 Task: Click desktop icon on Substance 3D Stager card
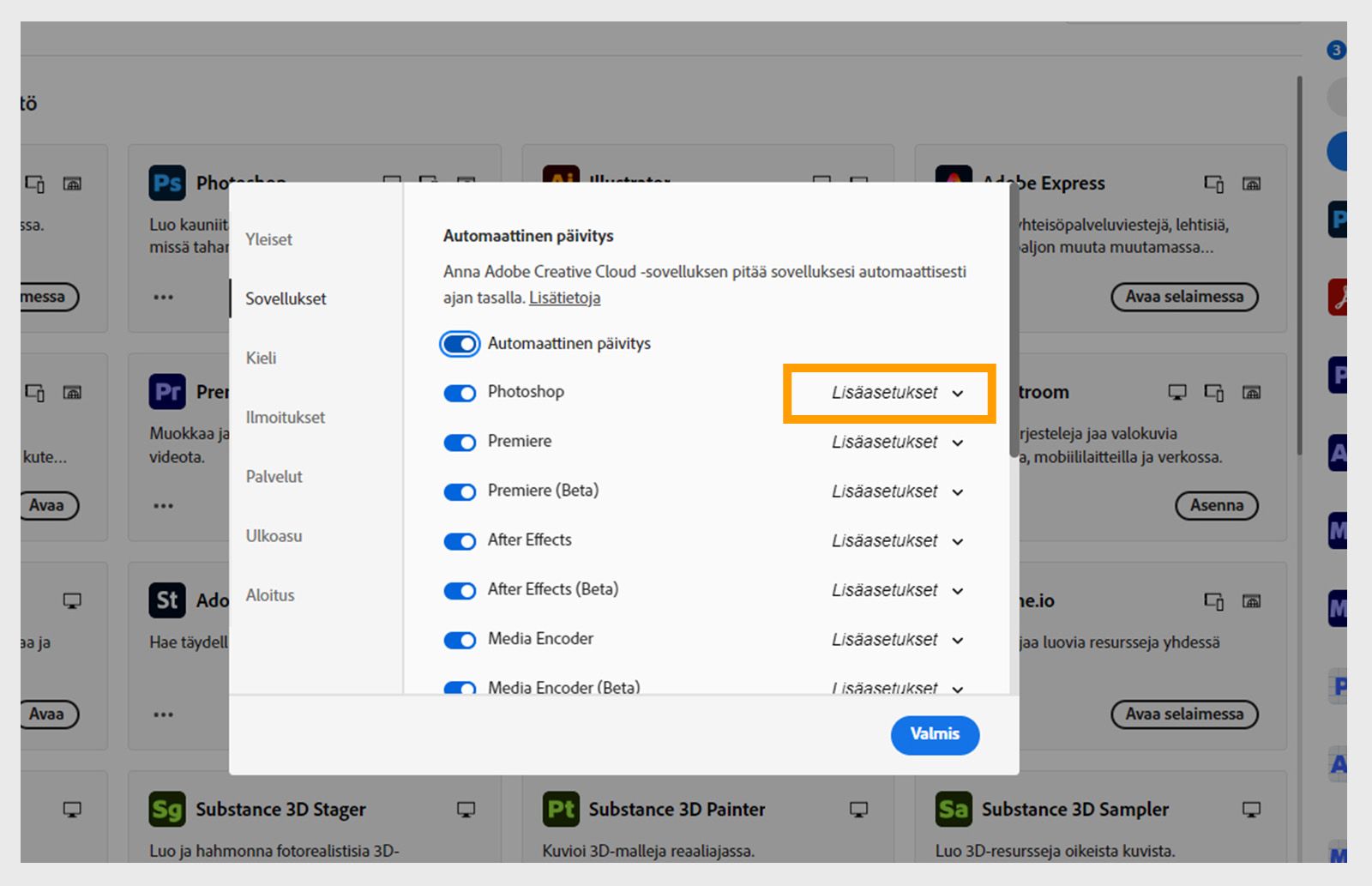(x=466, y=809)
